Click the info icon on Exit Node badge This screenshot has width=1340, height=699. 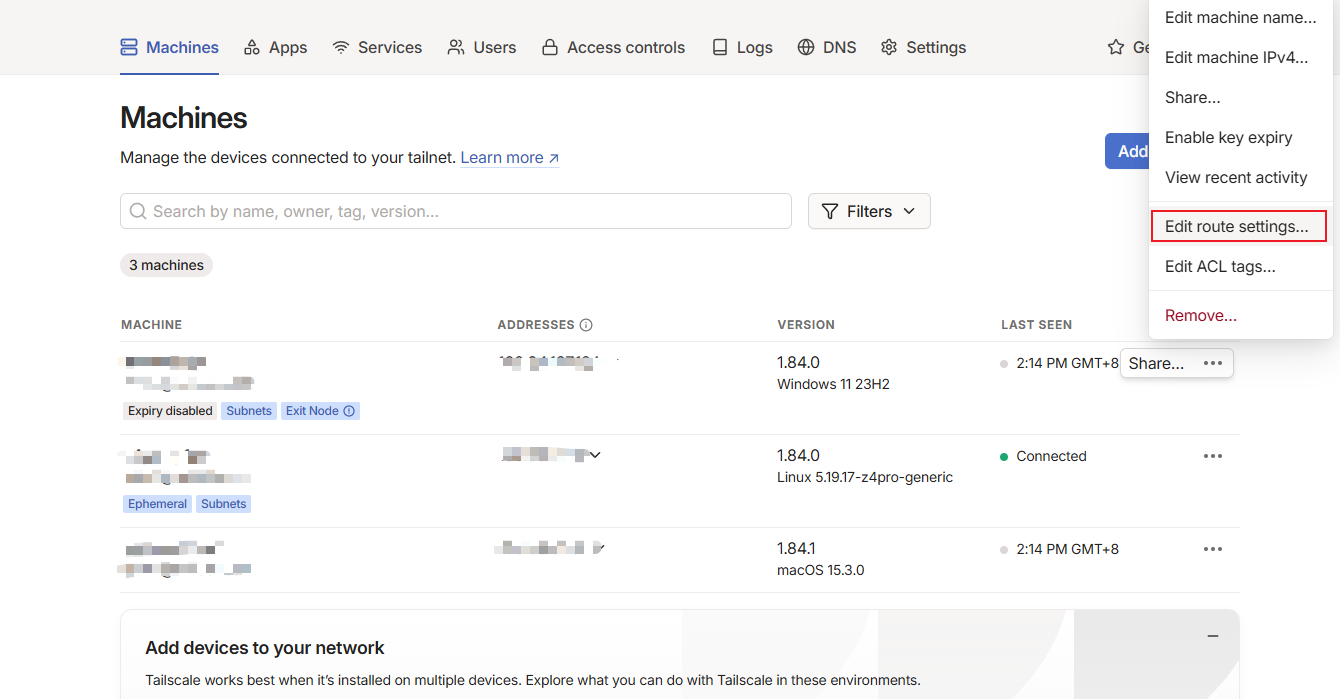349,411
